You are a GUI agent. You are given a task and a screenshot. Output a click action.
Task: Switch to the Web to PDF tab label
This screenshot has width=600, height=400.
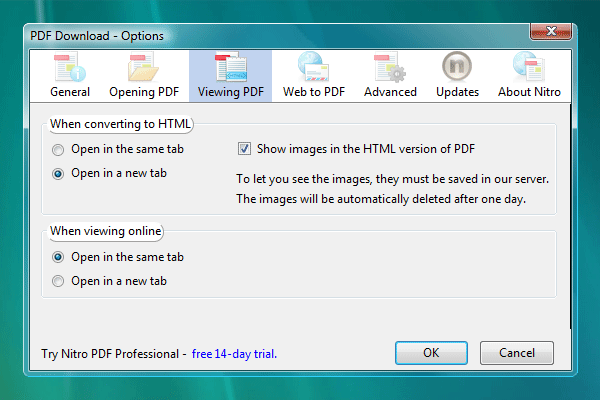pos(314,92)
